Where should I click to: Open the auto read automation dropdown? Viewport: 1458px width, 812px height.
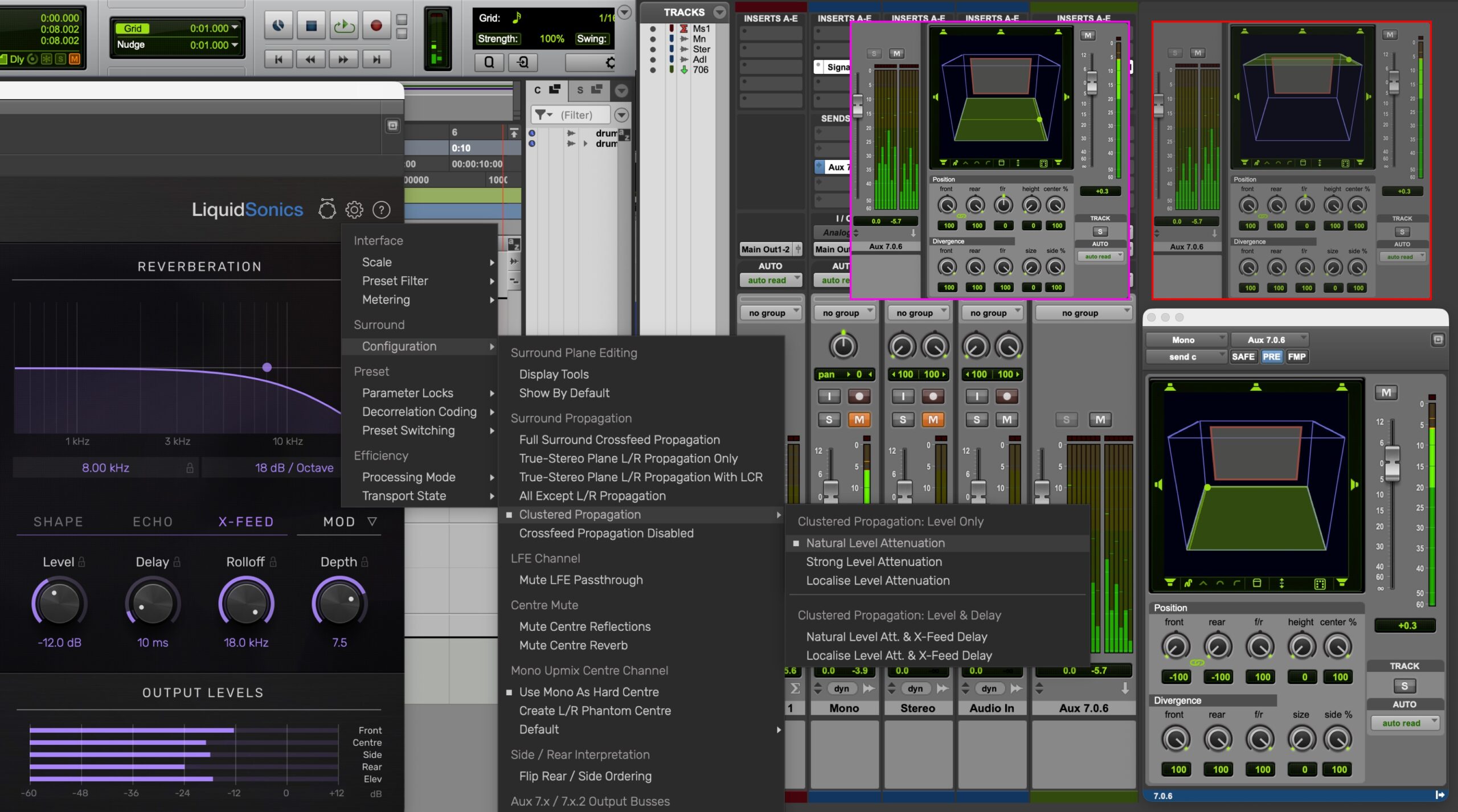coord(1404,723)
